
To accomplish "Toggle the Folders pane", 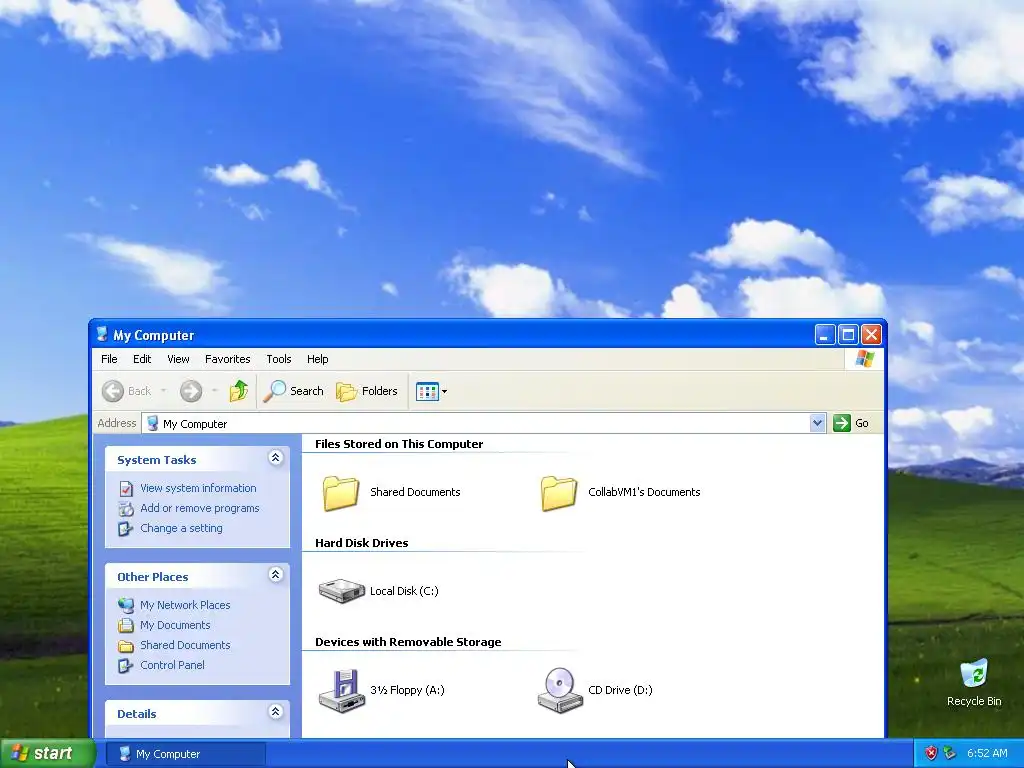I will 367,391.
